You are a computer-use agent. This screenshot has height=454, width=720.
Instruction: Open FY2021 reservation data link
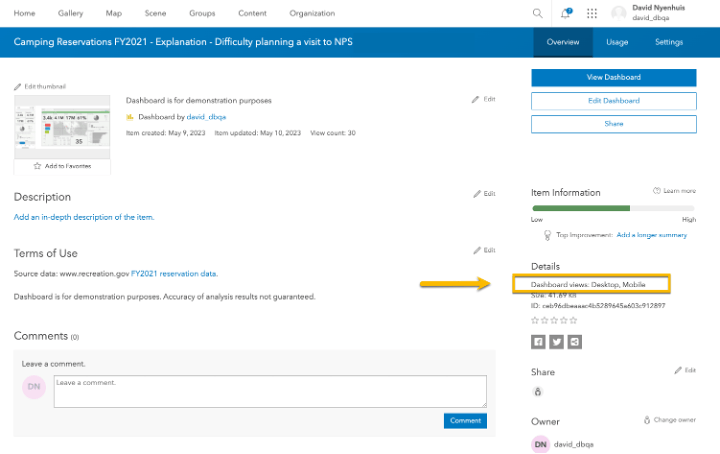(174, 274)
